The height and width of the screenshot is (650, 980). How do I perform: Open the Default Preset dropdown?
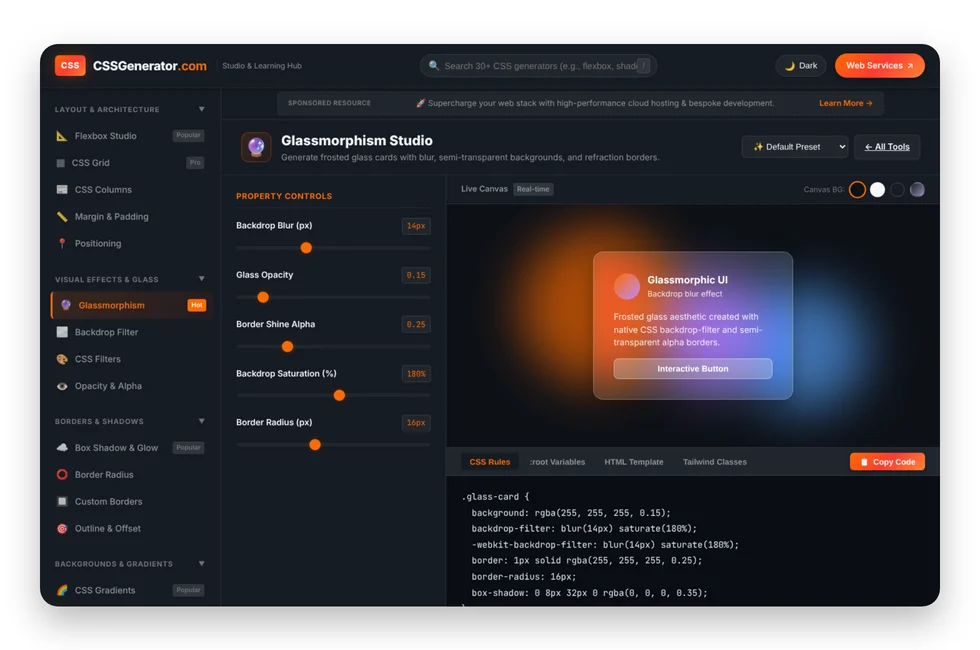point(795,147)
